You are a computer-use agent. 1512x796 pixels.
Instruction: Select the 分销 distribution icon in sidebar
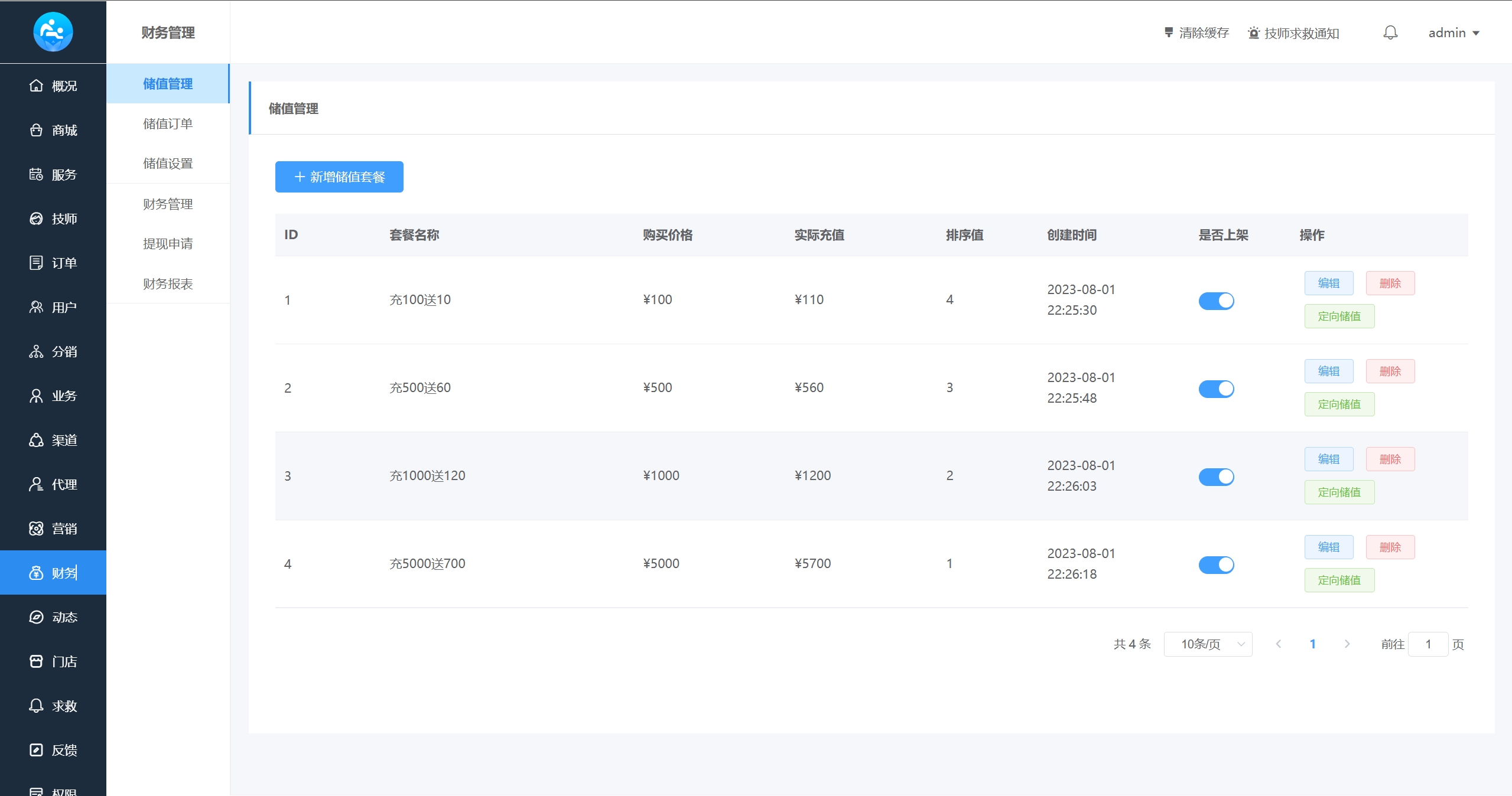[x=36, y=351]
